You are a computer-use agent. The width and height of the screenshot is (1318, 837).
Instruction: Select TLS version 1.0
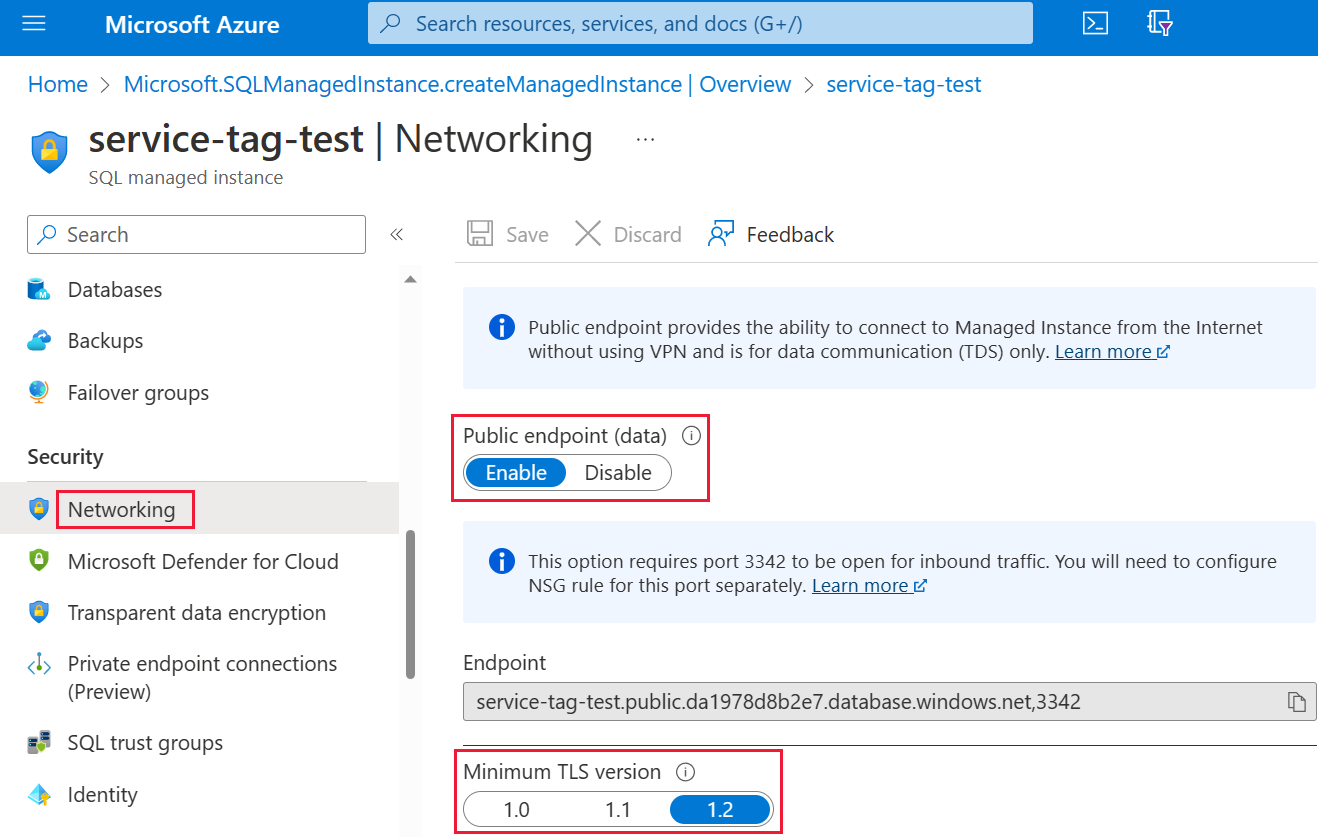click(515, 809)
